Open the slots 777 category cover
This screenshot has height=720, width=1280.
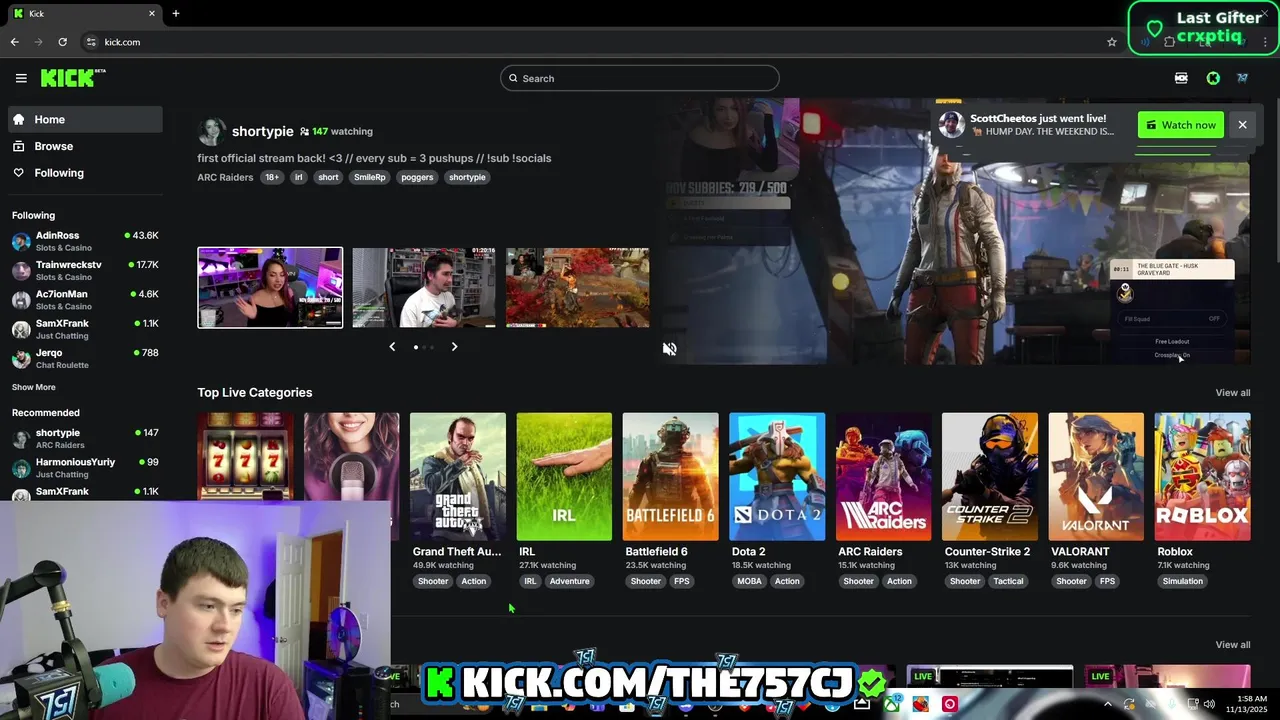[246, 477]
